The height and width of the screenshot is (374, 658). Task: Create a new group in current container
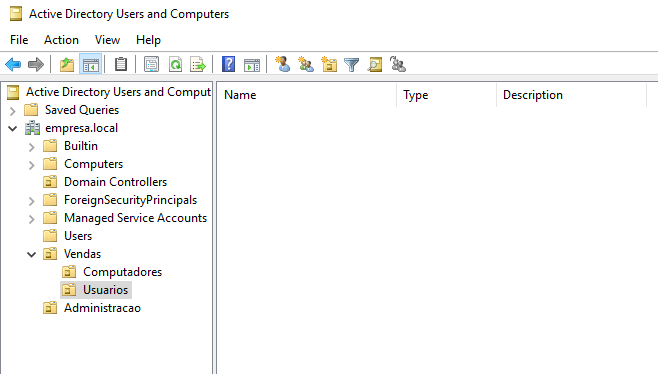[306, 64]
